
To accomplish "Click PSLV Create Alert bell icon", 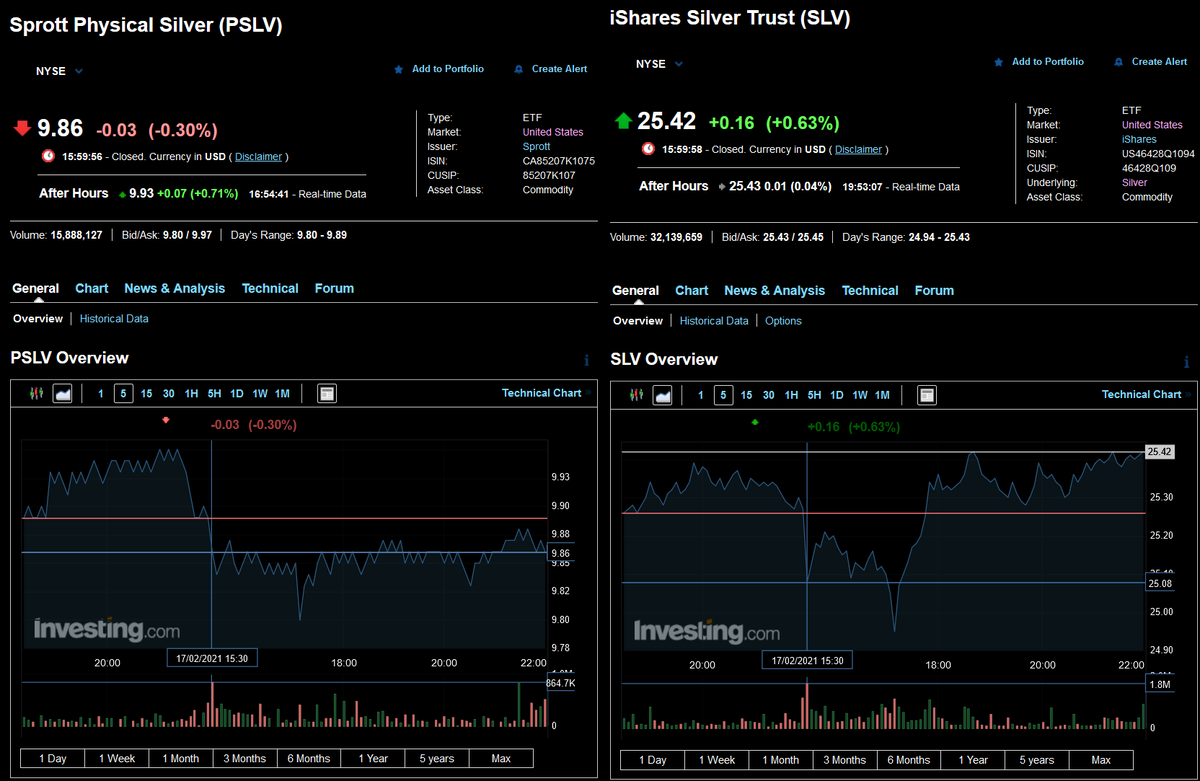I will coord(518,70).
